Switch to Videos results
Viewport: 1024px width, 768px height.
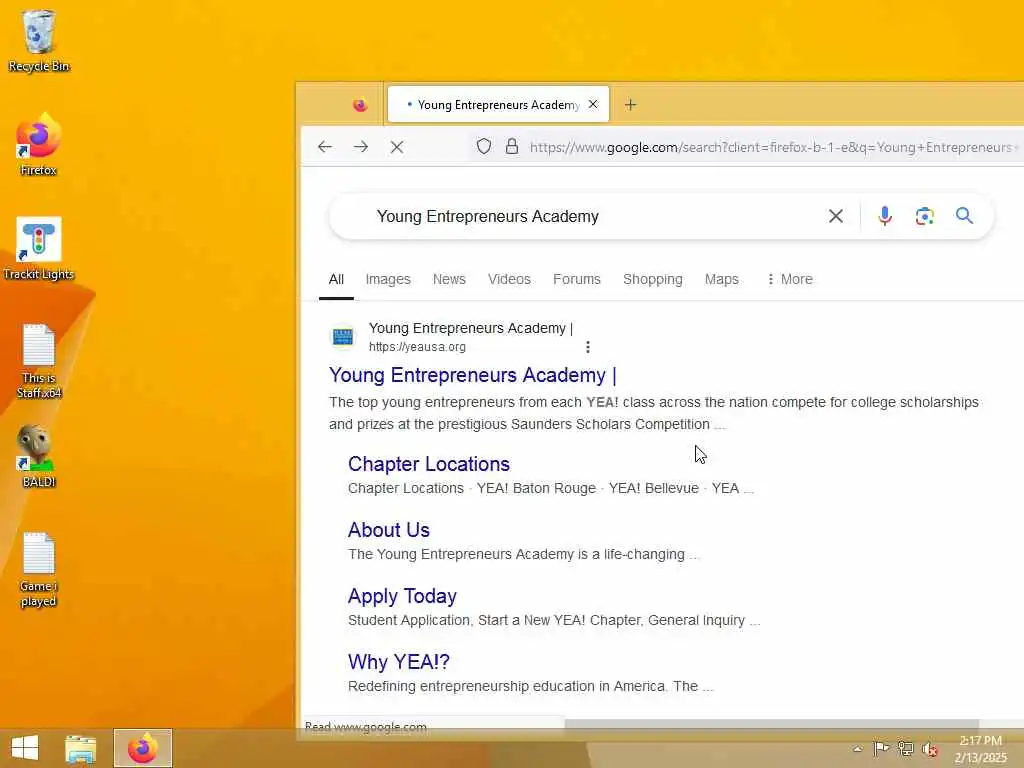pos(509,280)
